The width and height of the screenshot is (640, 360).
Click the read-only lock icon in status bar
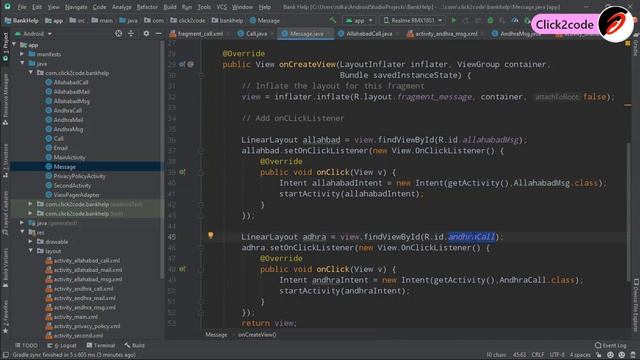598,355
